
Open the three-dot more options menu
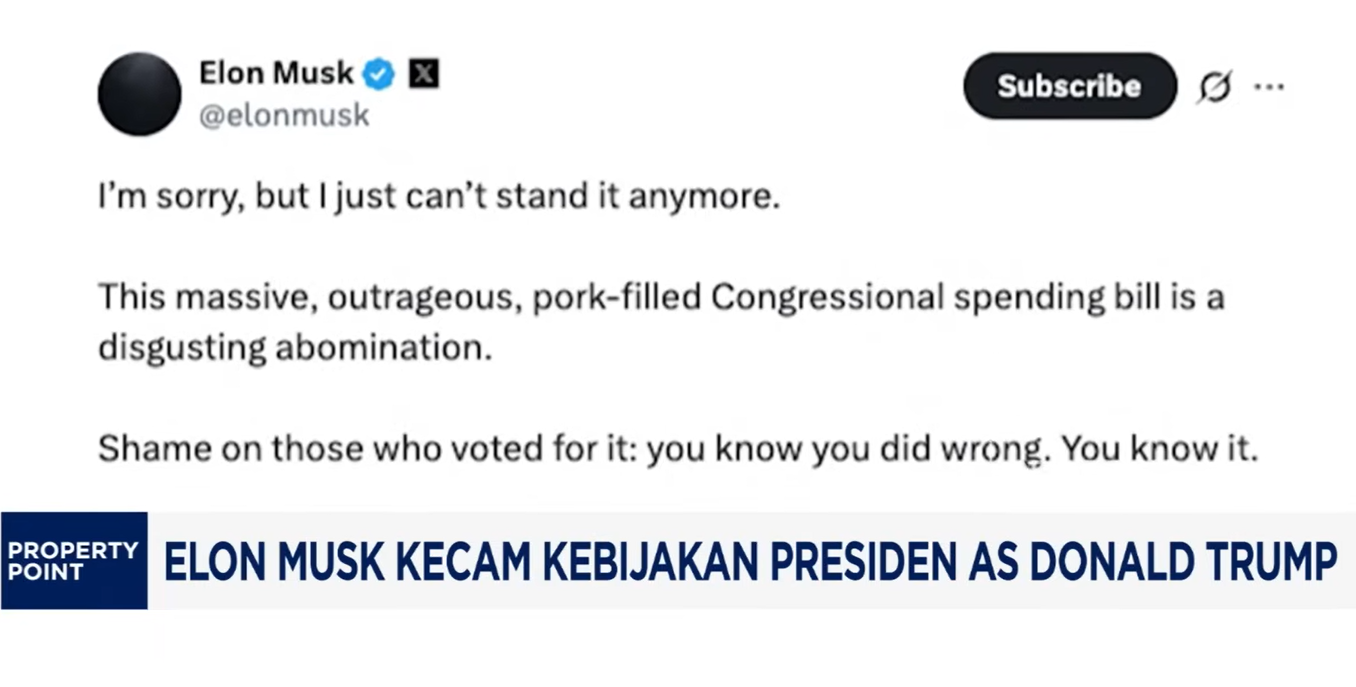1269,87
